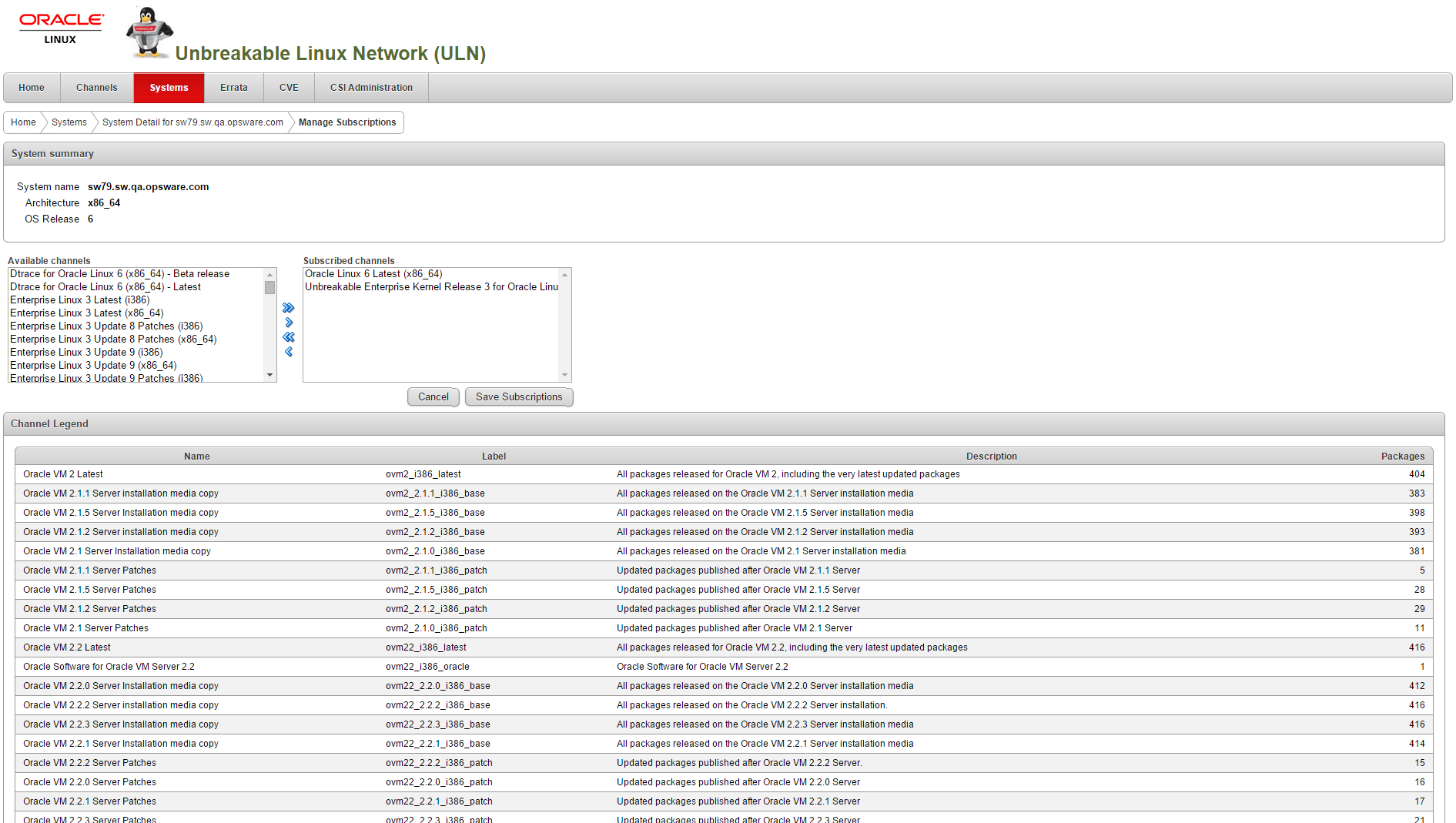Open the CVE tab
The width and height of the screenshot is (1456, 823).
click(x=289, y=88)
